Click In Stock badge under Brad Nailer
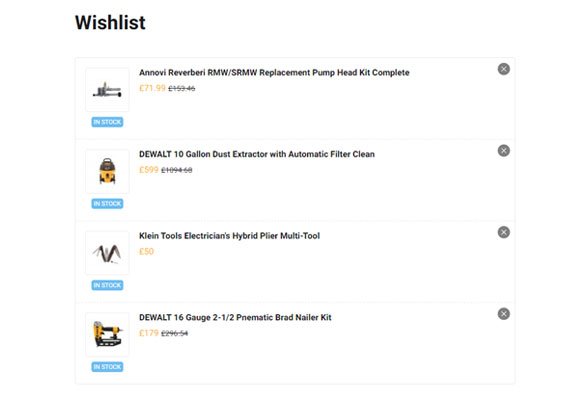This screenshot has height=407, width=588. [107, 367]
